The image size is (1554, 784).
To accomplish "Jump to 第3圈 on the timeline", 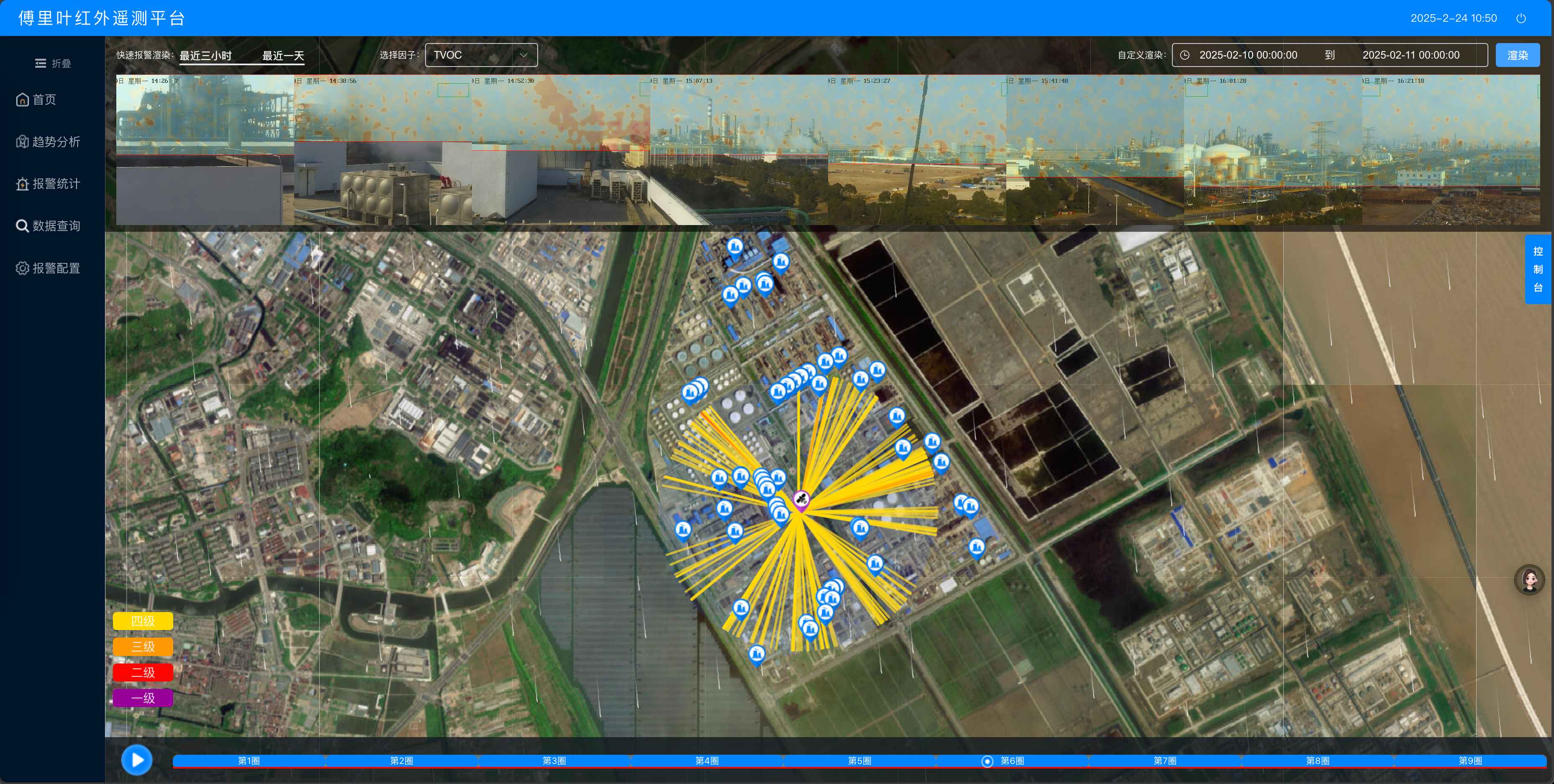I will click(554, 761).
